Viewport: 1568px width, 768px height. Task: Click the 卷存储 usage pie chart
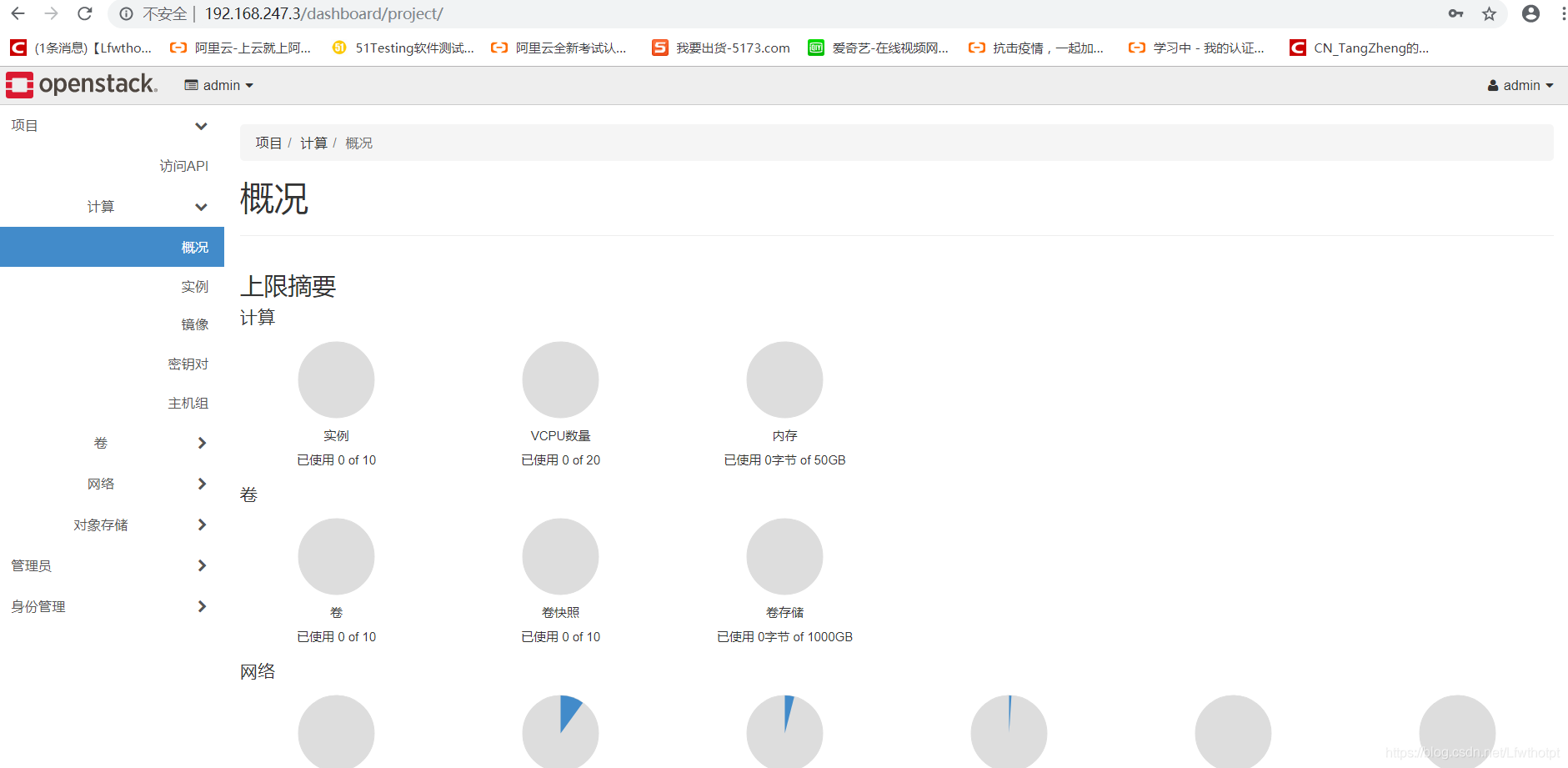pos(784,556)
